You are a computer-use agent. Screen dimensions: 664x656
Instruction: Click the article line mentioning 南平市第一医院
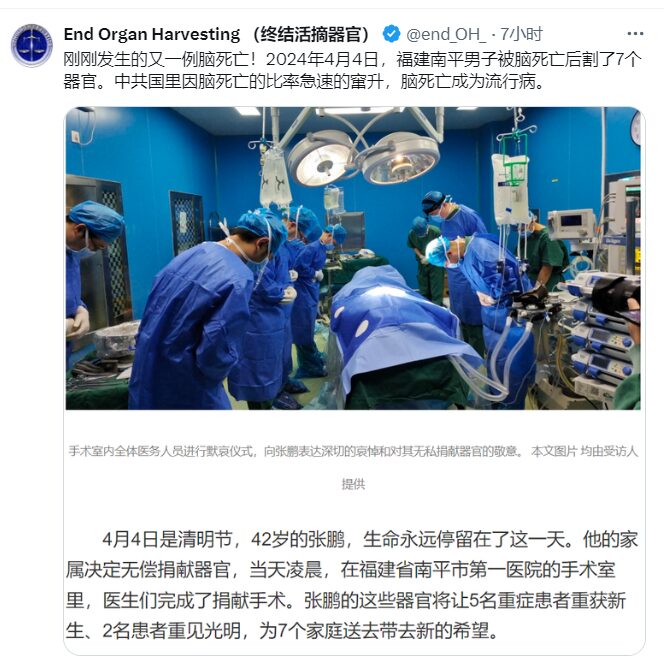pyautogui.click(x=340, y=570)
